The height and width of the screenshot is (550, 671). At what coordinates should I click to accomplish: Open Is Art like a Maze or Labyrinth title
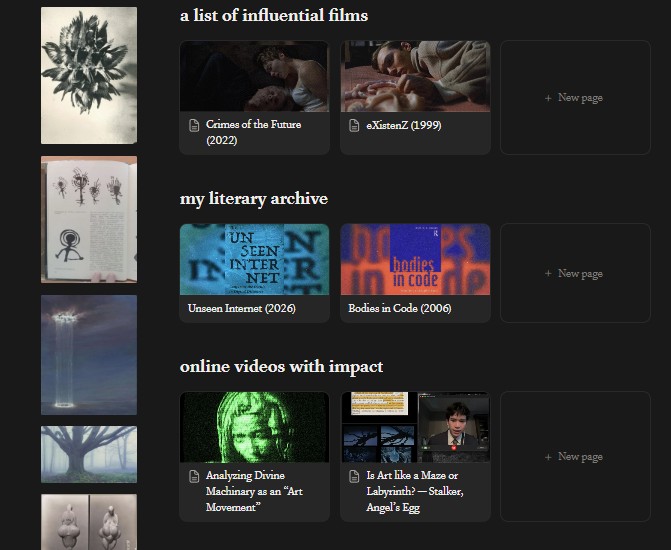(x=415, y=491)
